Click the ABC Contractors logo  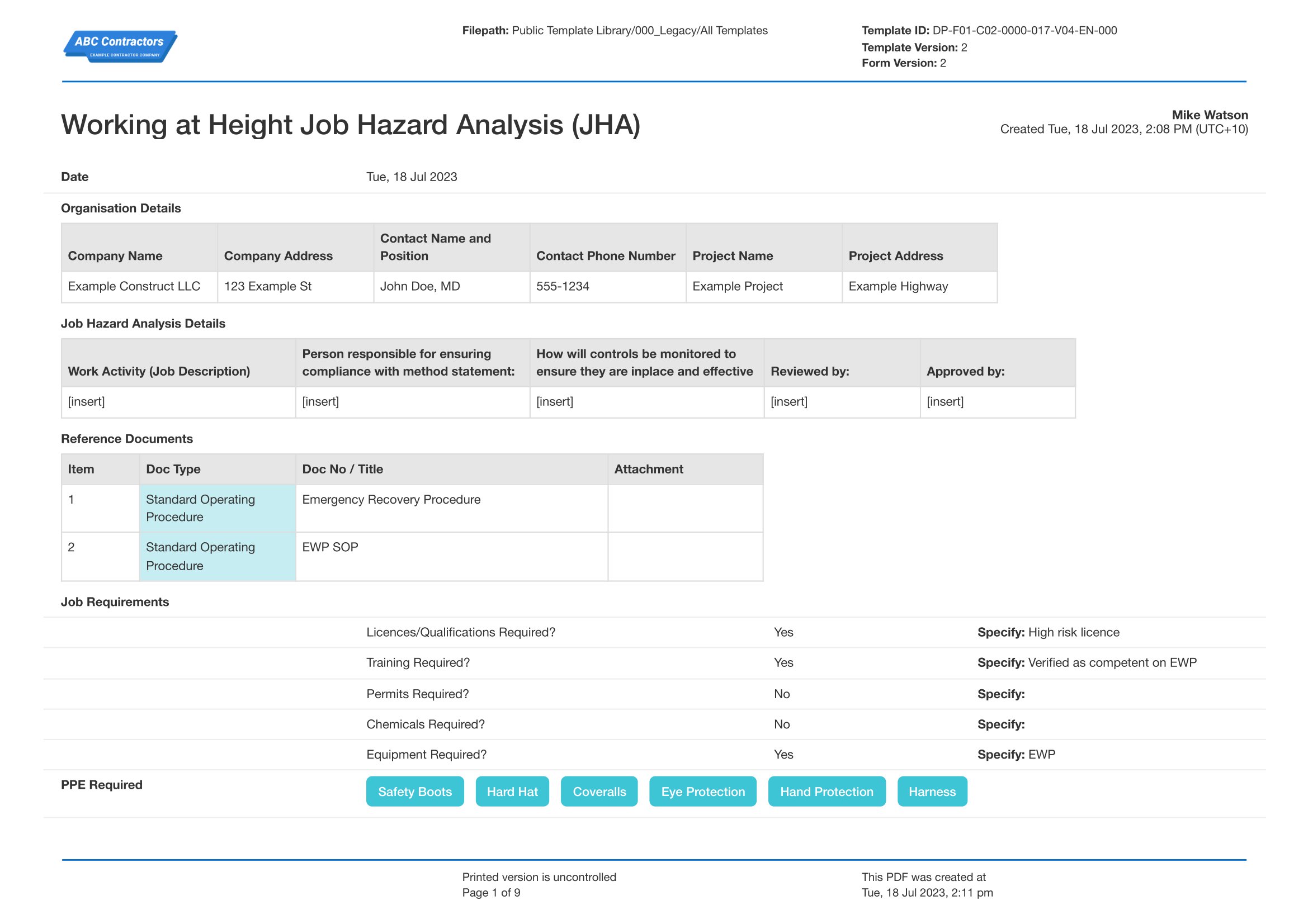click(120, 47)
